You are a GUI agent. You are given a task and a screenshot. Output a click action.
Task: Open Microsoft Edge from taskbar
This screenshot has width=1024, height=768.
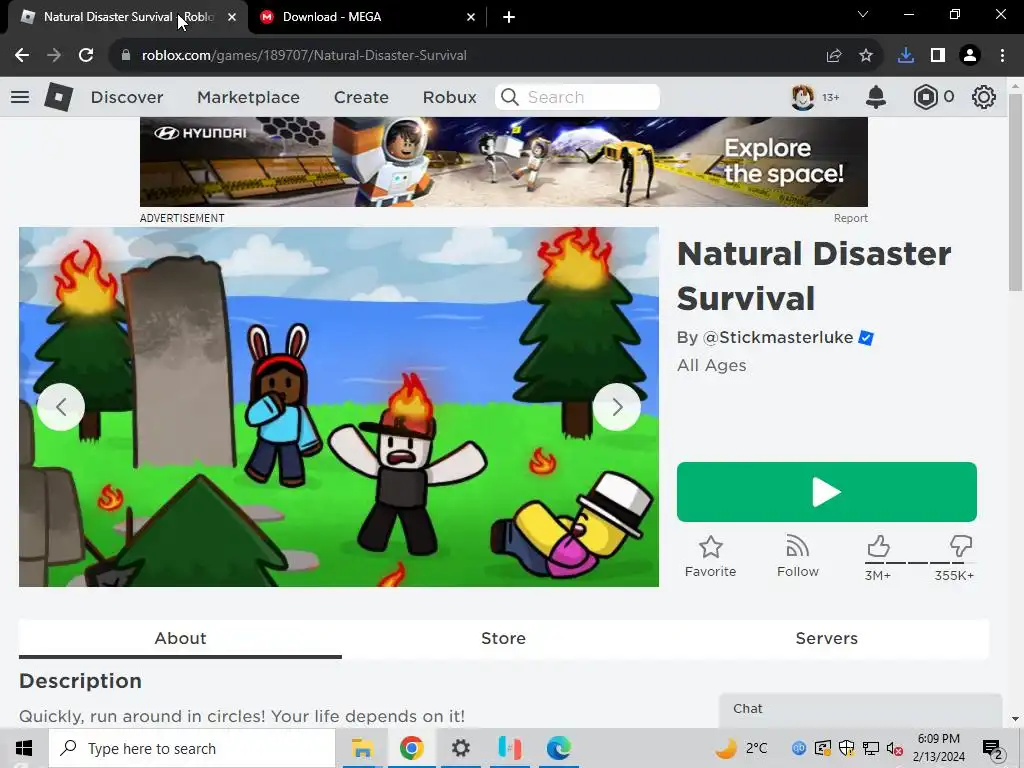click(558, 748)
